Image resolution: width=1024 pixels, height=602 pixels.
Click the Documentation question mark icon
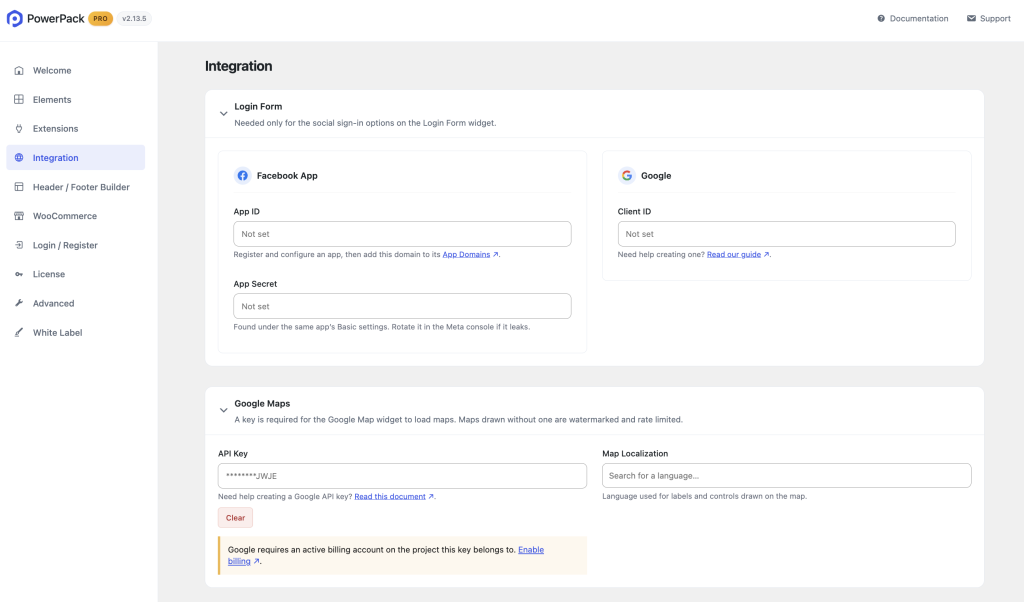point(881,18)
